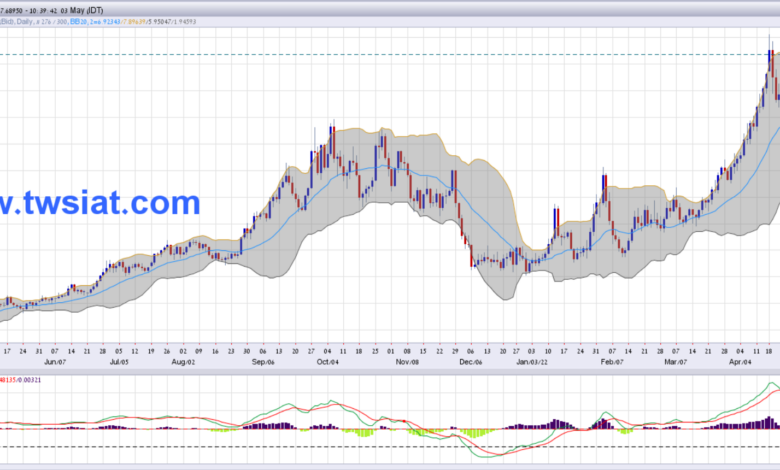Click the Jan/03/22 marker on time axis
Viewport: 780px width, 470px height.
532,362
